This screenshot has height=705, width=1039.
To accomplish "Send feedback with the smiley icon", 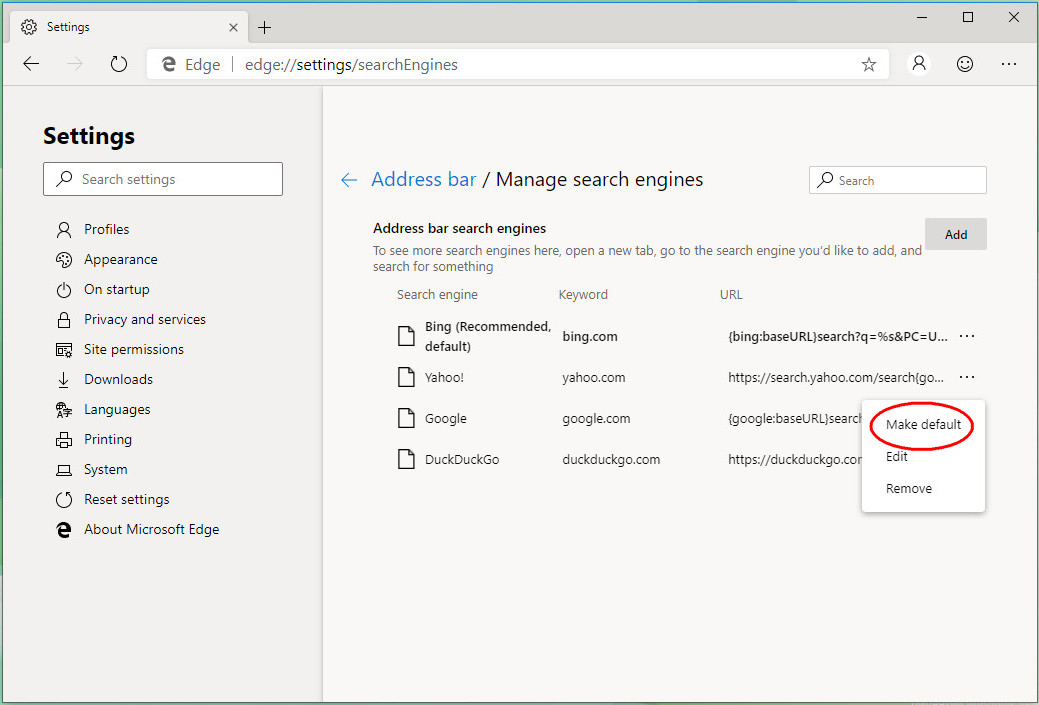I will 965,64.
